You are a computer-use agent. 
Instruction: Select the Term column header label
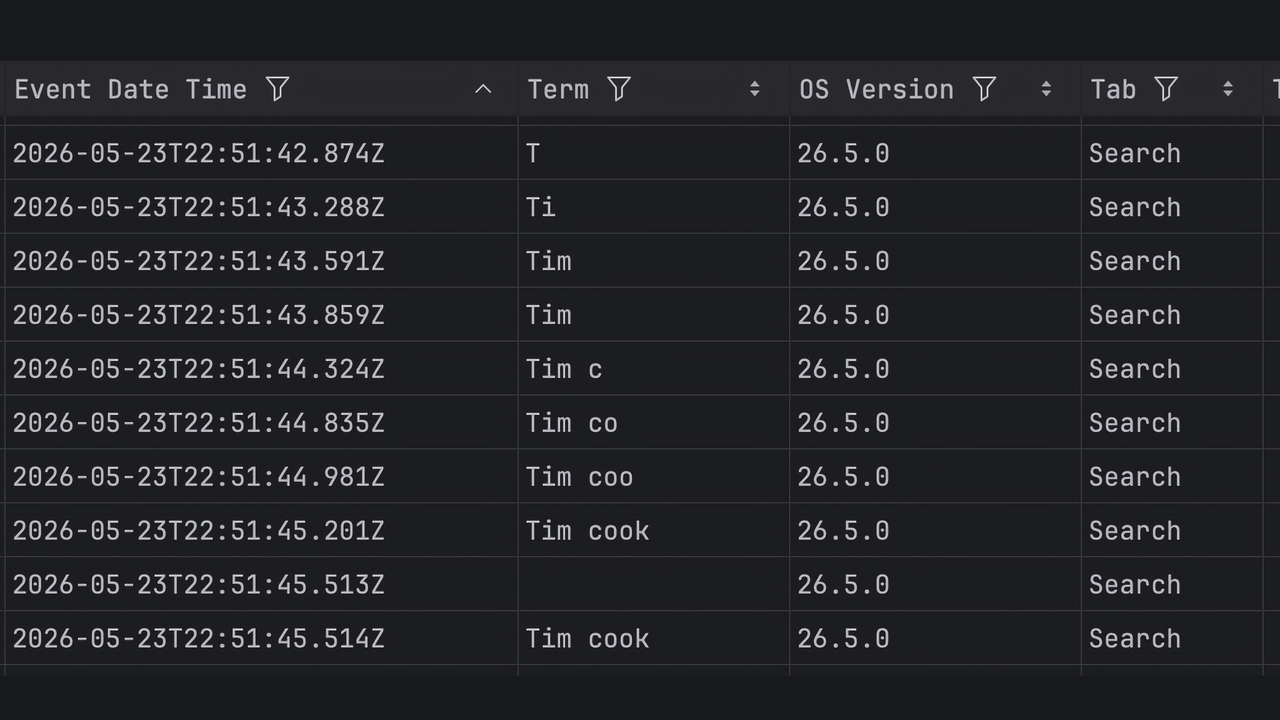[x=558, y=89]
